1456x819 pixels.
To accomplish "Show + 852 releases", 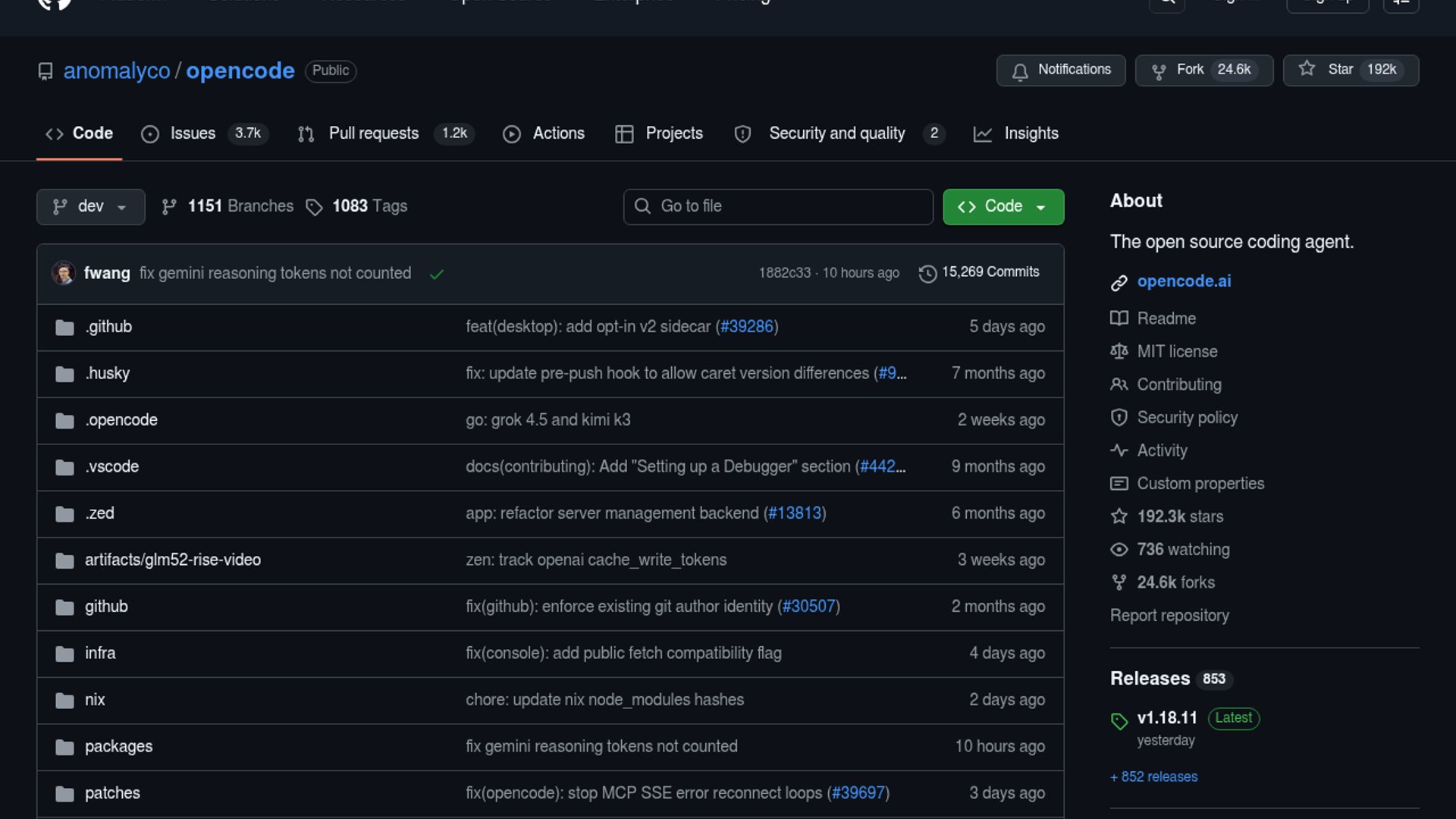I will click(x=1153, y=777).
